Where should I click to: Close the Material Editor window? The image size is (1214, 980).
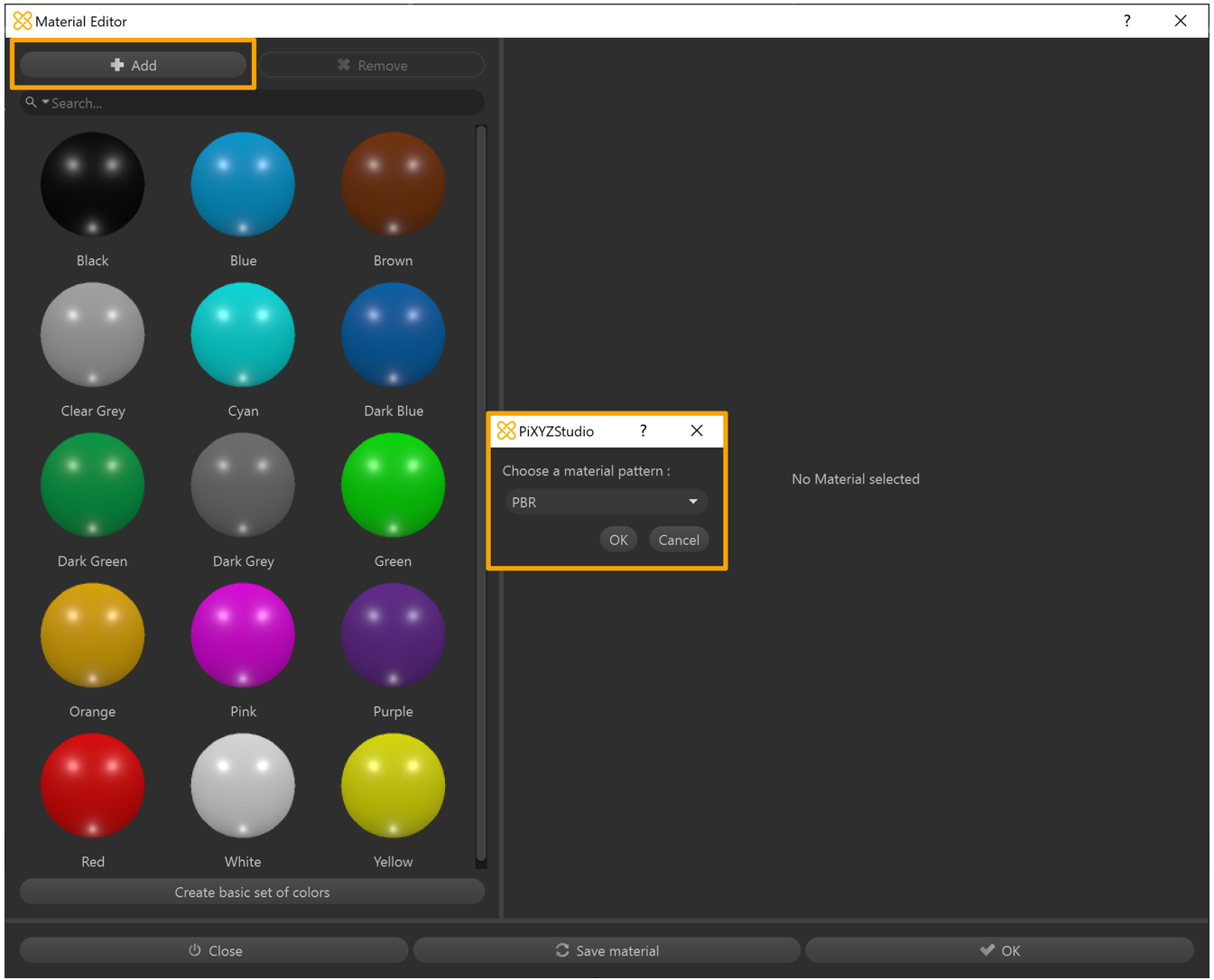(x=1181, y=21)
